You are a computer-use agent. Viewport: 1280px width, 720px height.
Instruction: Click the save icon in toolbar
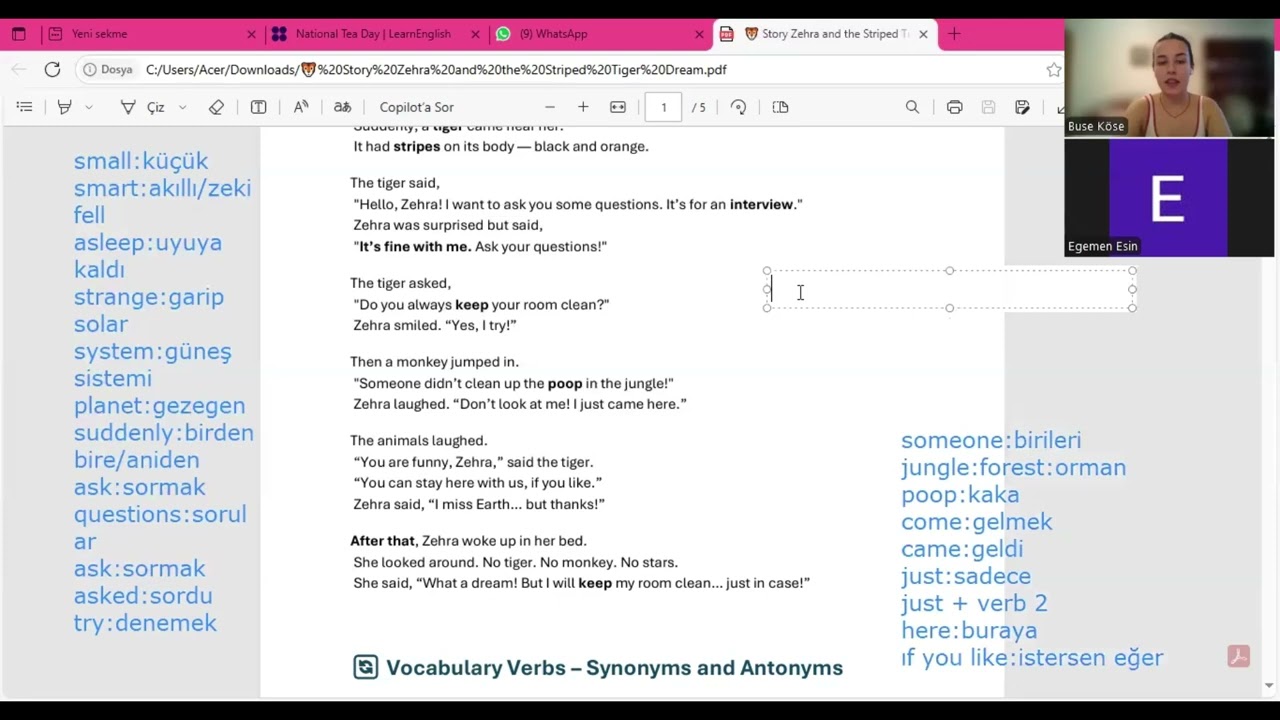[988, 107]
